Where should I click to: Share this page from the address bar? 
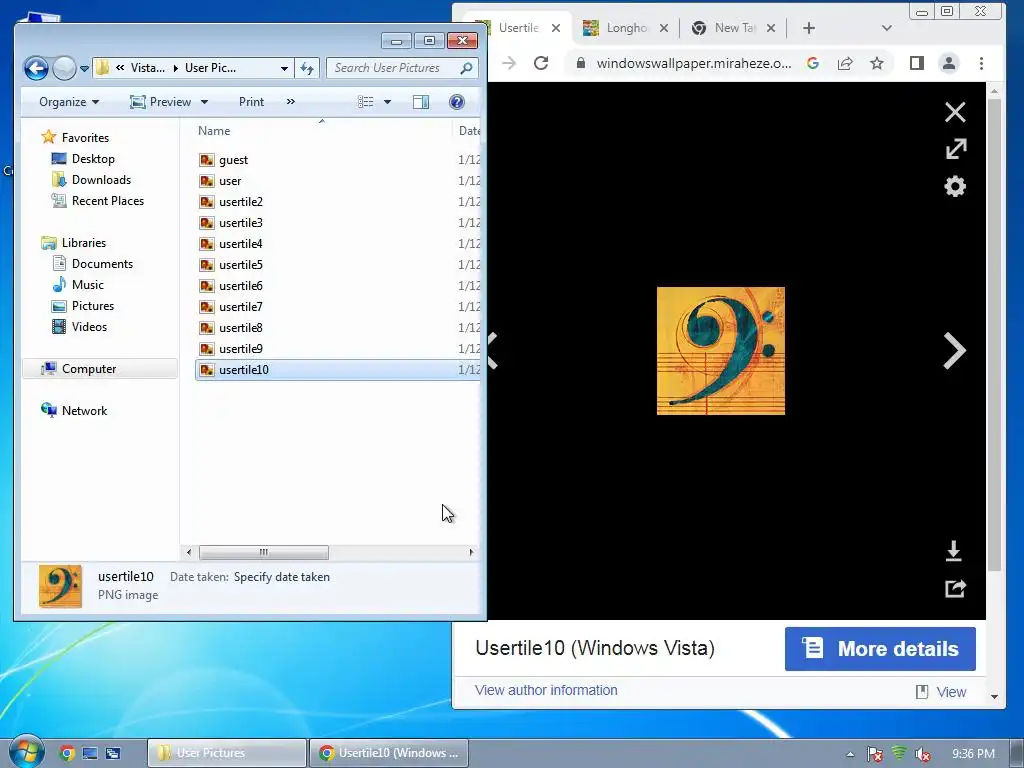point(845,63)
